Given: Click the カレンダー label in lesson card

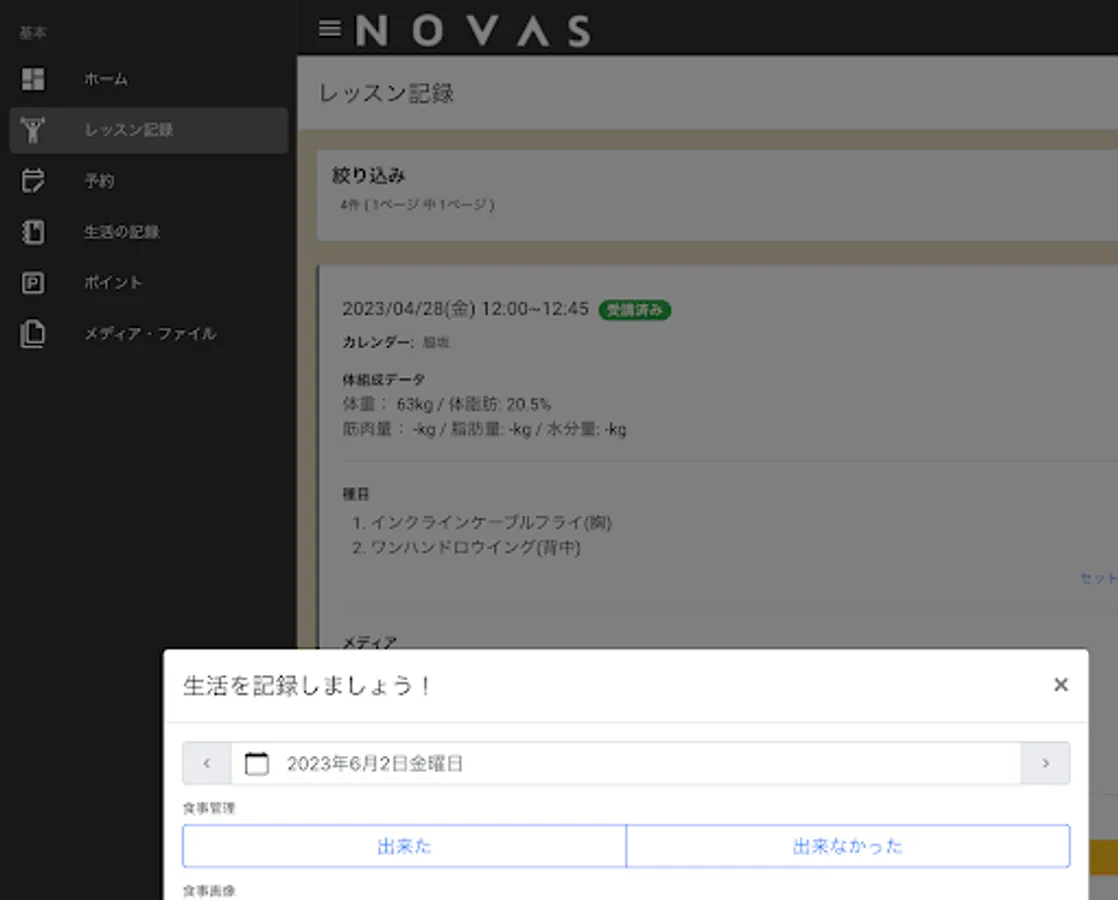Looking at the screenshot, I should point(378,342).
